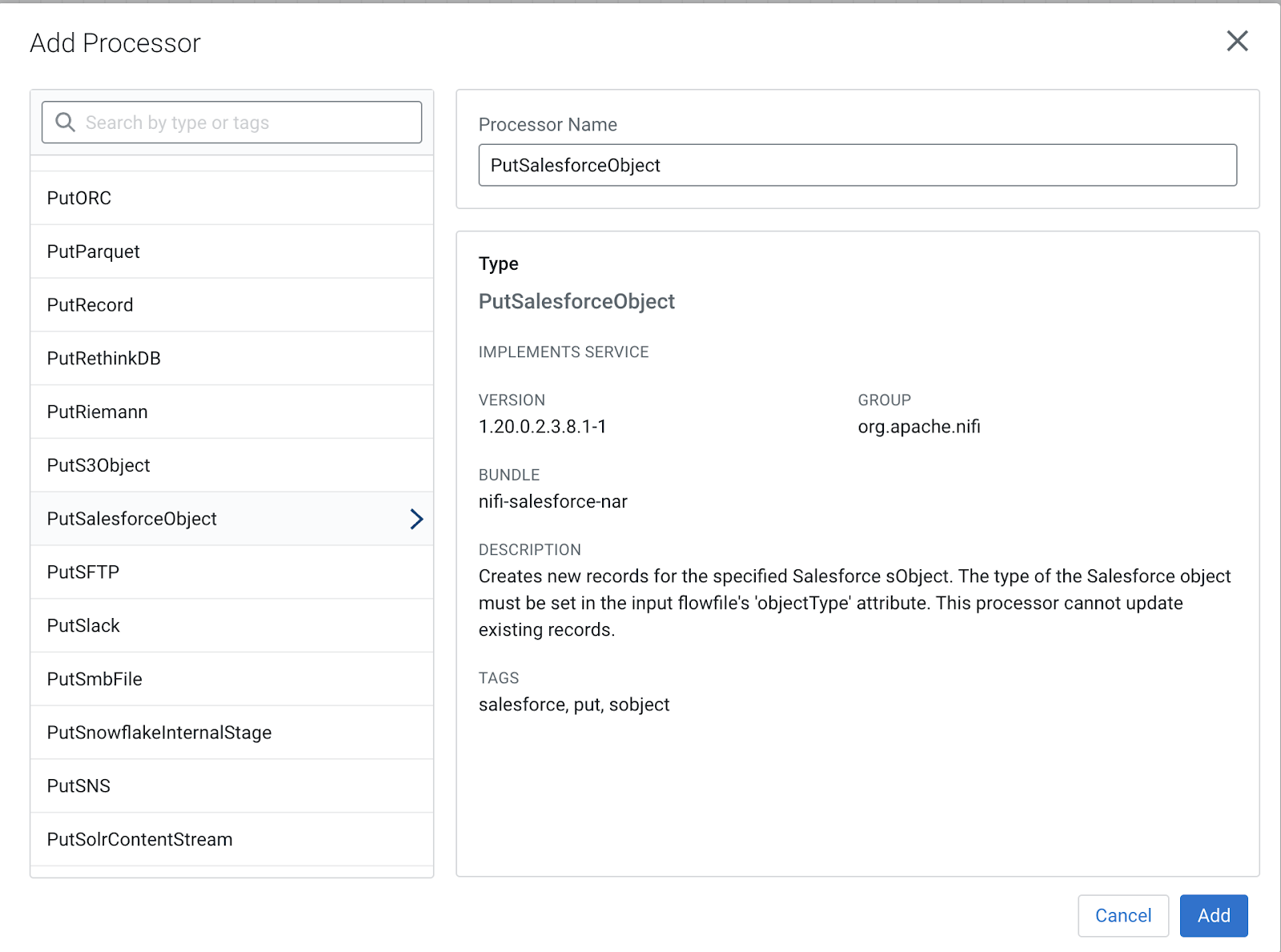Choose PutS3Object processor
The image size is (1281, 952).
click(x=231, y=465)
